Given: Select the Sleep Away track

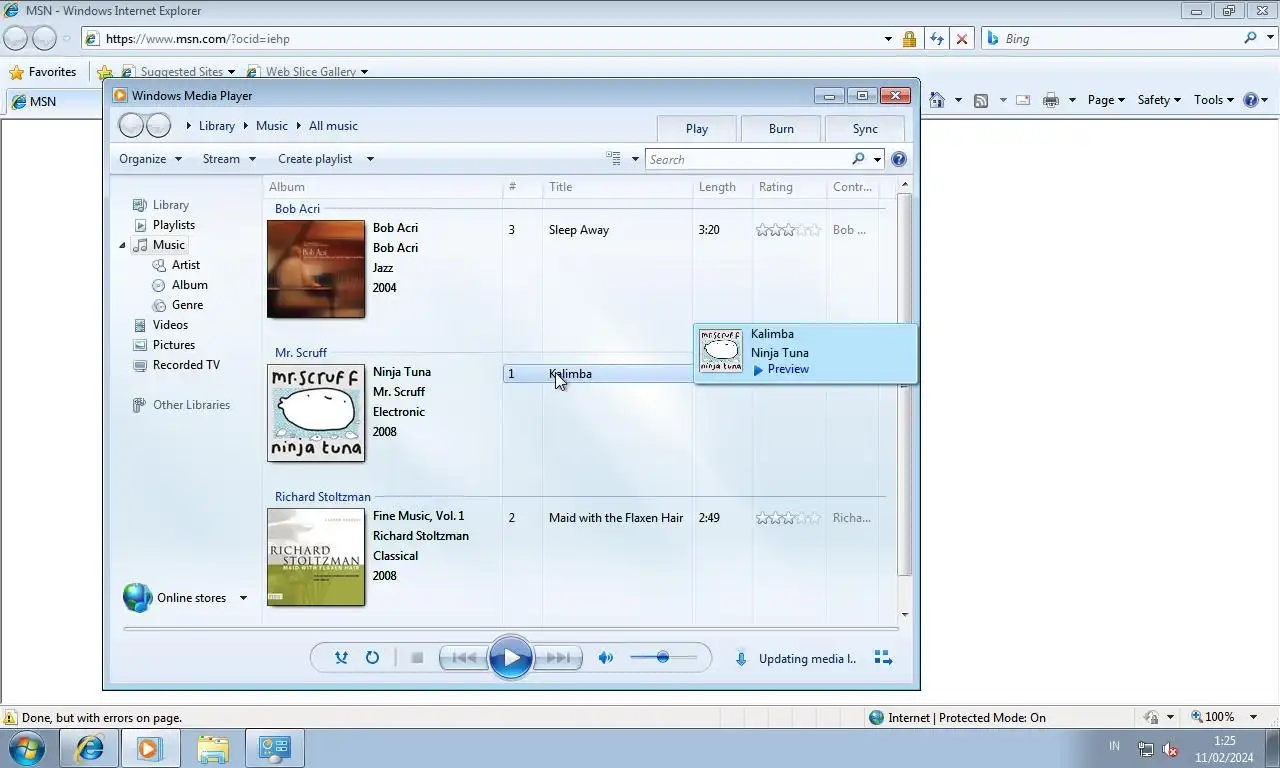Looking at the screenshot, I should (578, 230).
